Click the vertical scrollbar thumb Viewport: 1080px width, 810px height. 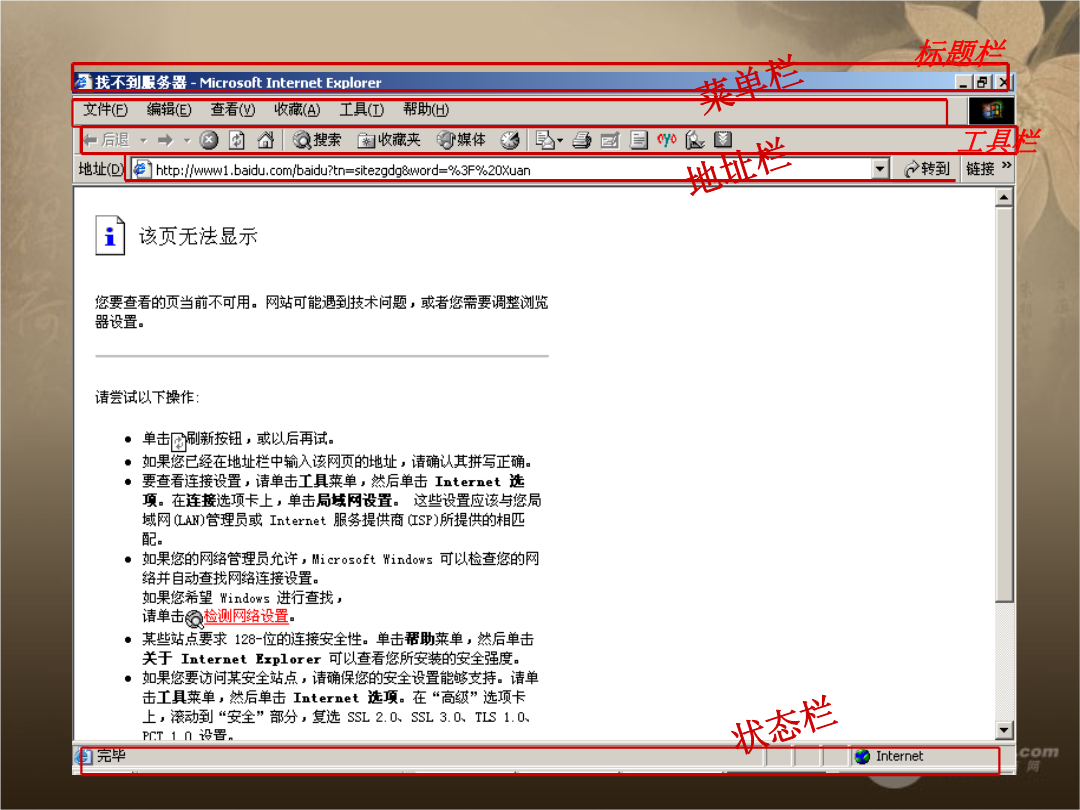click(x=1004, y=404)
